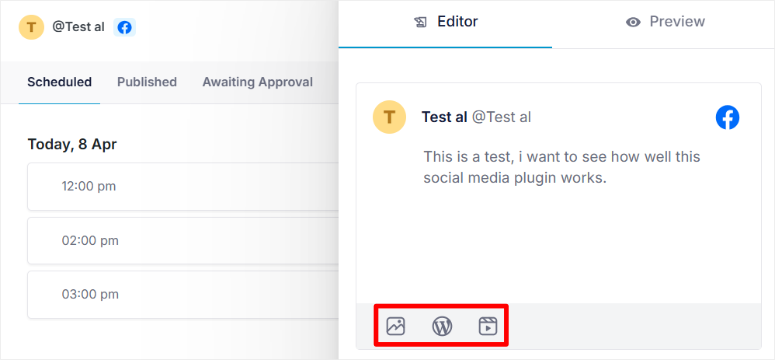Click the video clip icon in editor toolbar
Screen dimensions: 775x360
488,326
